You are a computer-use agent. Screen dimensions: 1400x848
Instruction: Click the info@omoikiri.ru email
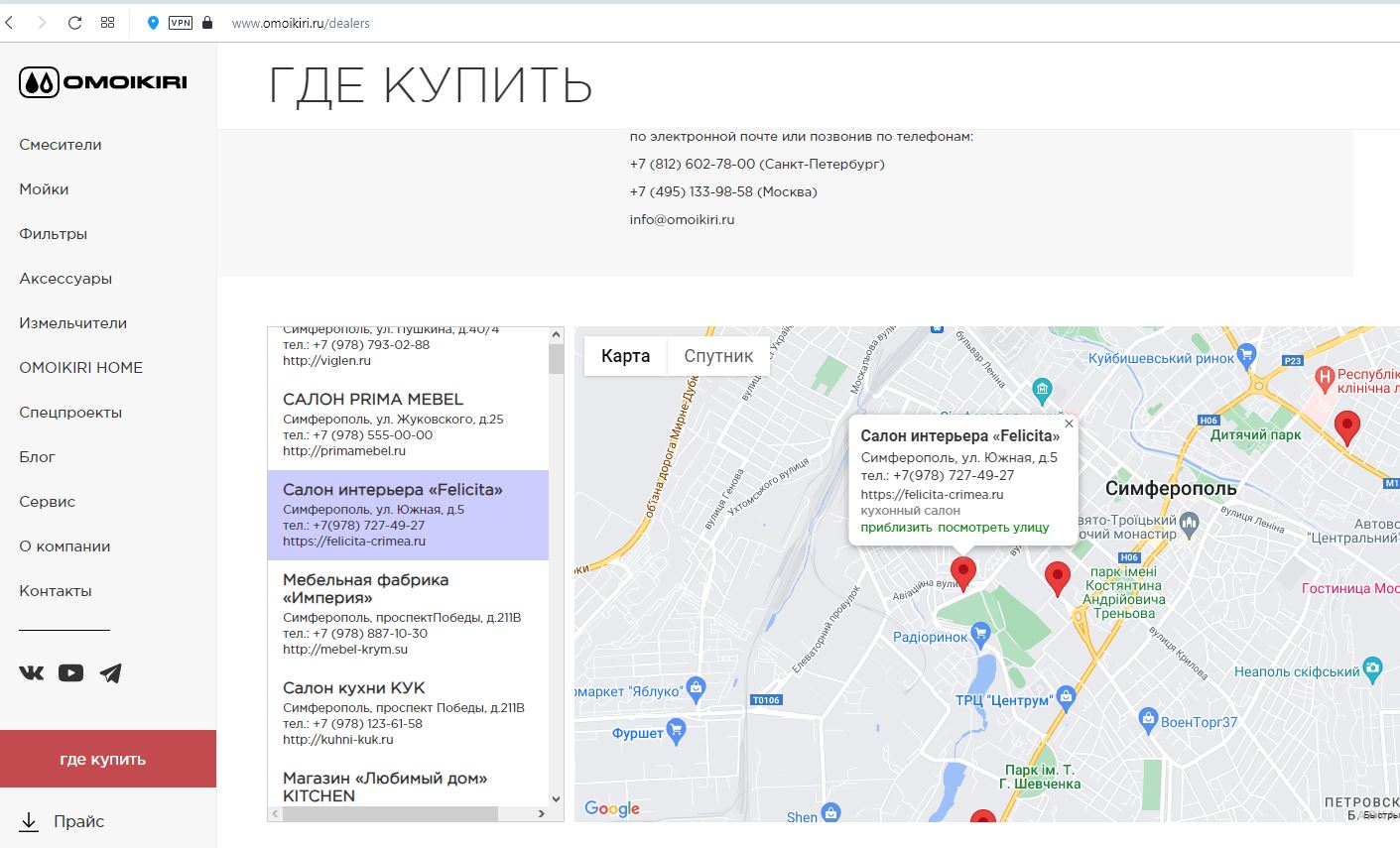[x=682, y=220]
